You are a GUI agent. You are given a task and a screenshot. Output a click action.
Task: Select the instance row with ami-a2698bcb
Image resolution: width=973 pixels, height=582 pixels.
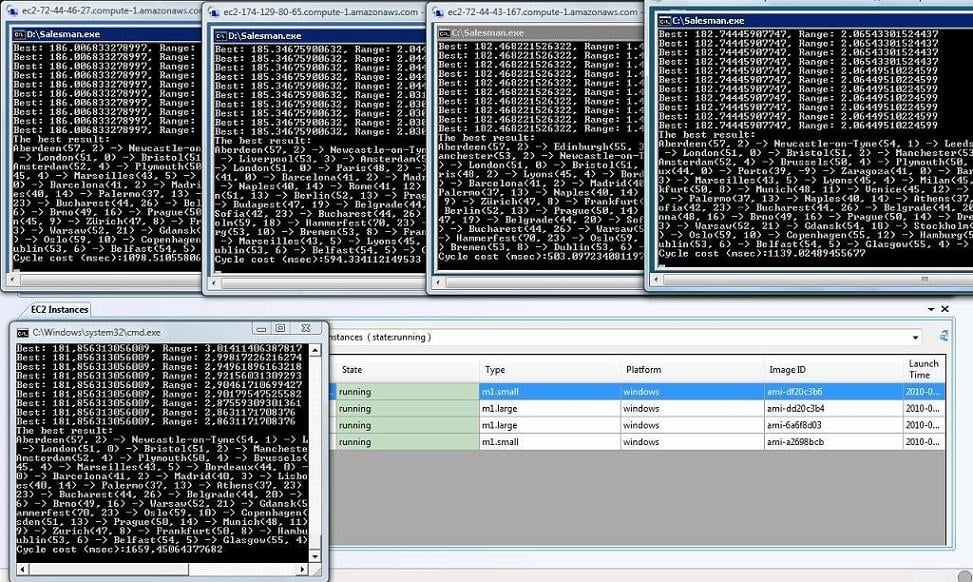(x=639, y=442)
